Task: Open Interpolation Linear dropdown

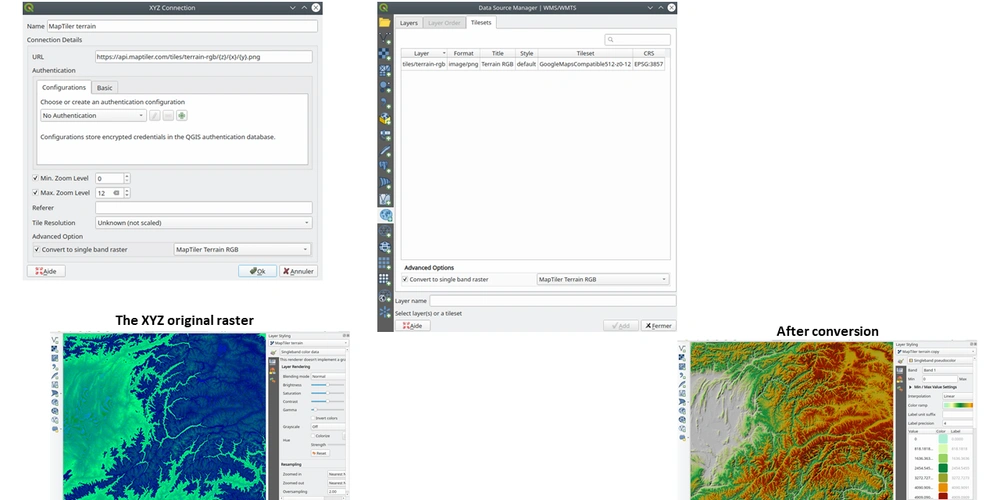Action: tap(958, 396)
